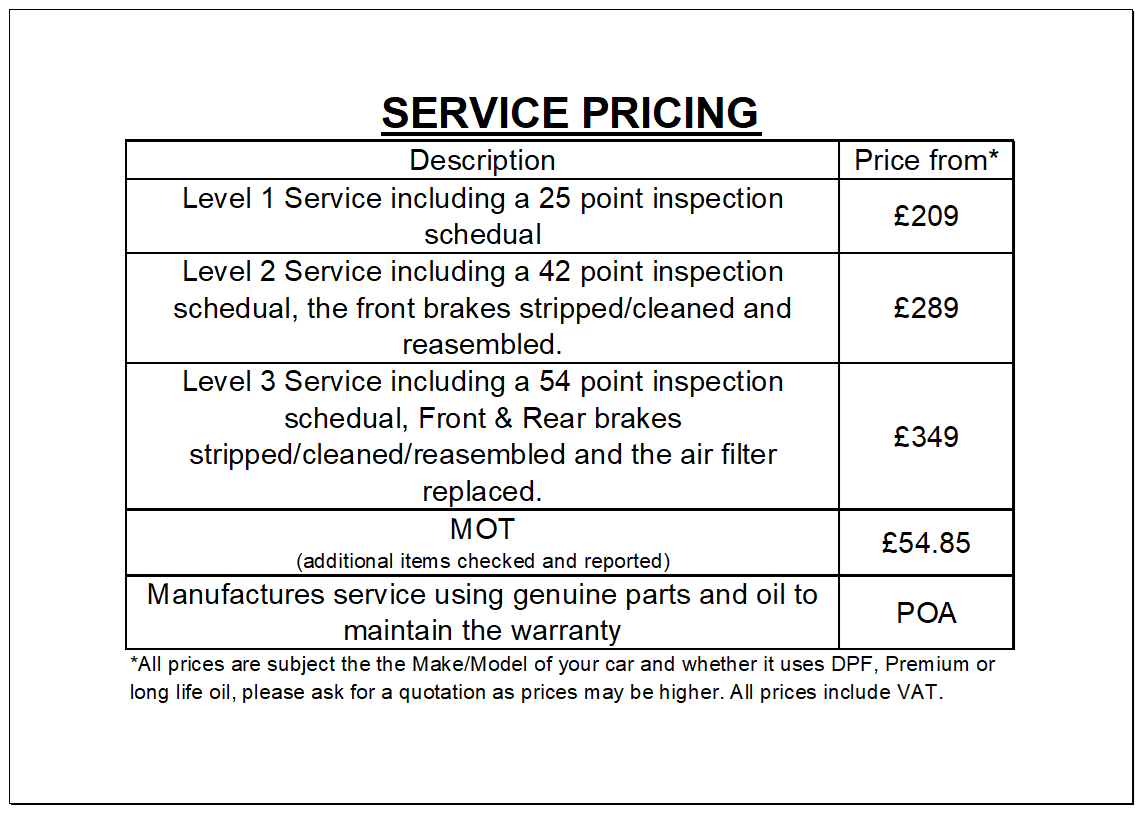Click the Level 1 Service description cell

click(482, 216)
